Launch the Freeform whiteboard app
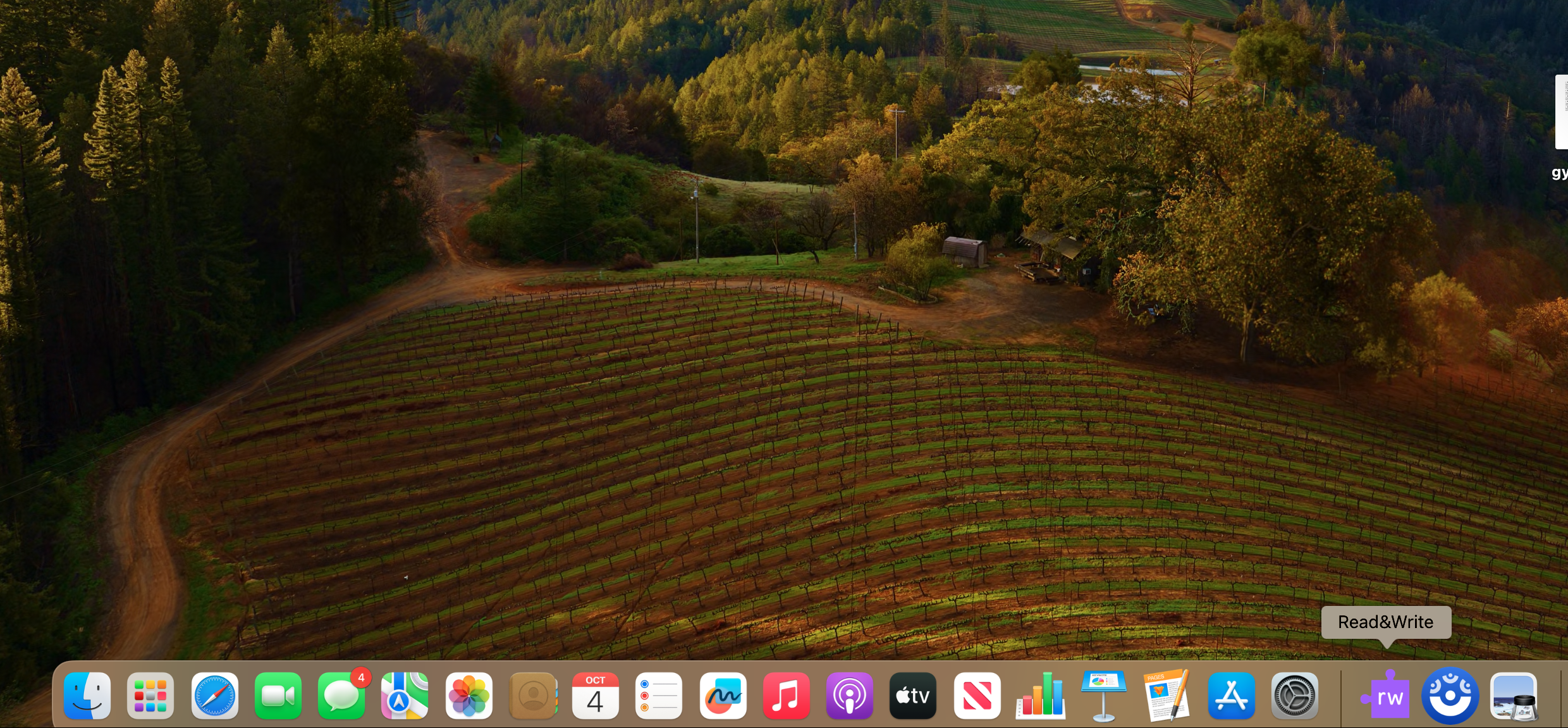This screenshot has width=1568, height=728. coord(723,696)
